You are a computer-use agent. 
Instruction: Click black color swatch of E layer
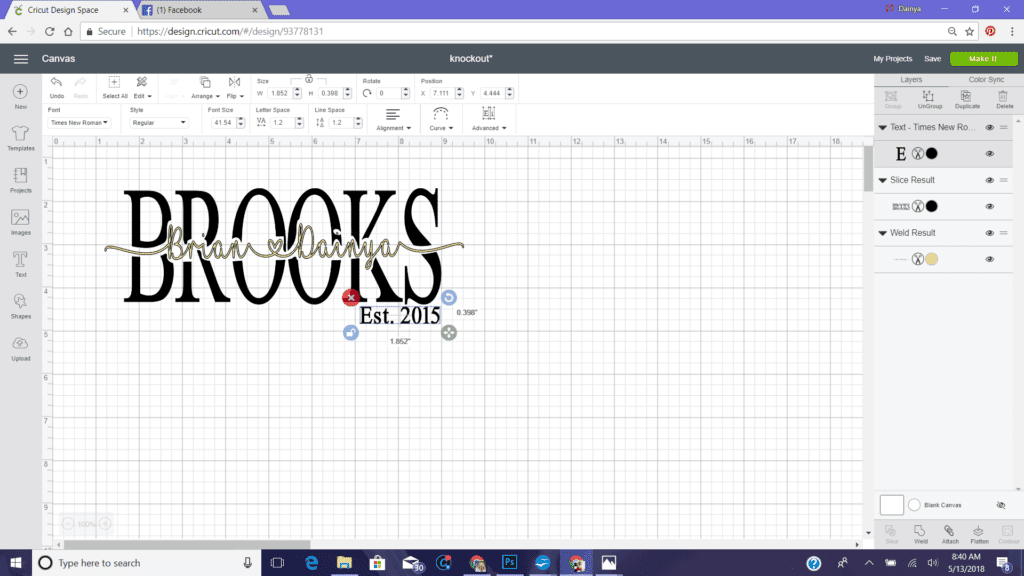pyautogui.click(x=932, y=154)
